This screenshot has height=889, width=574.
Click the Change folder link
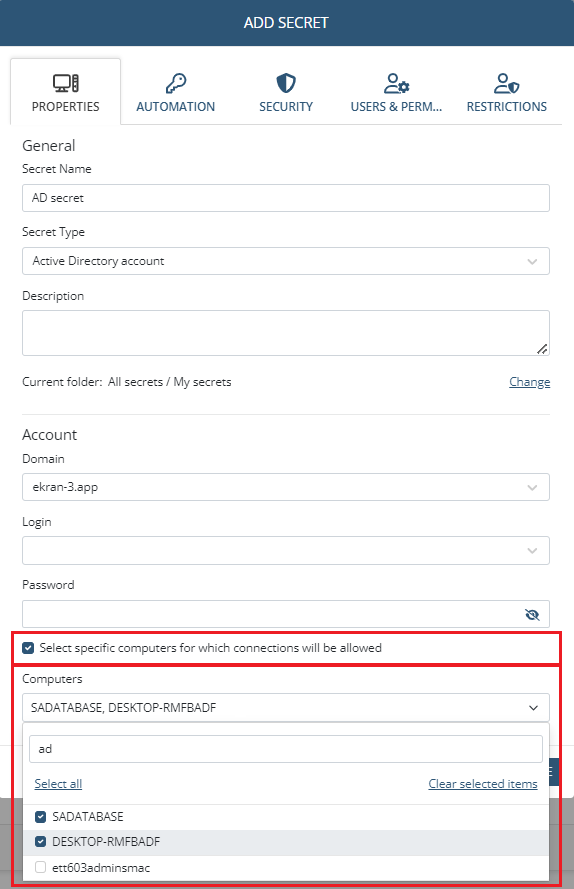530,382
